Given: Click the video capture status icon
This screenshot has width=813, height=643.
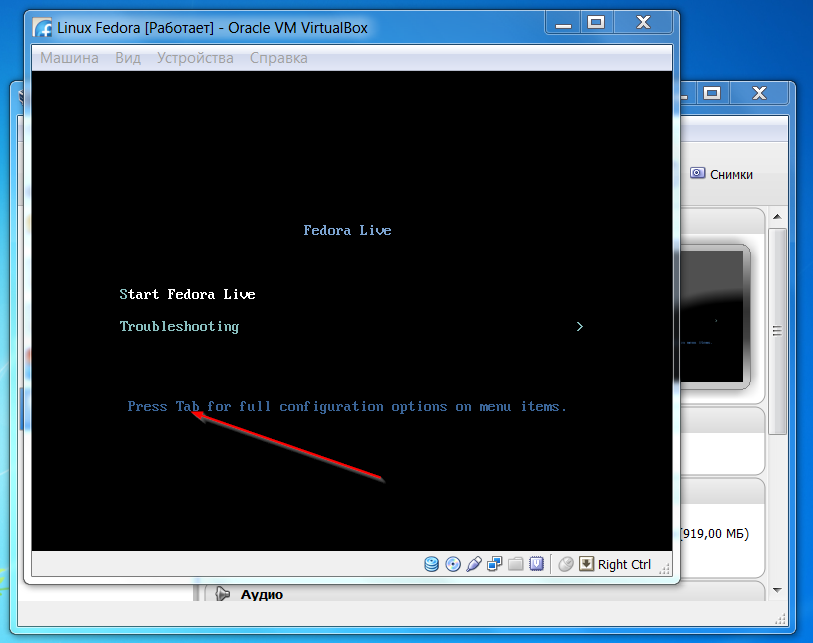Looking at the screenshot, I should pyautogui.click(x=536, y=564).
